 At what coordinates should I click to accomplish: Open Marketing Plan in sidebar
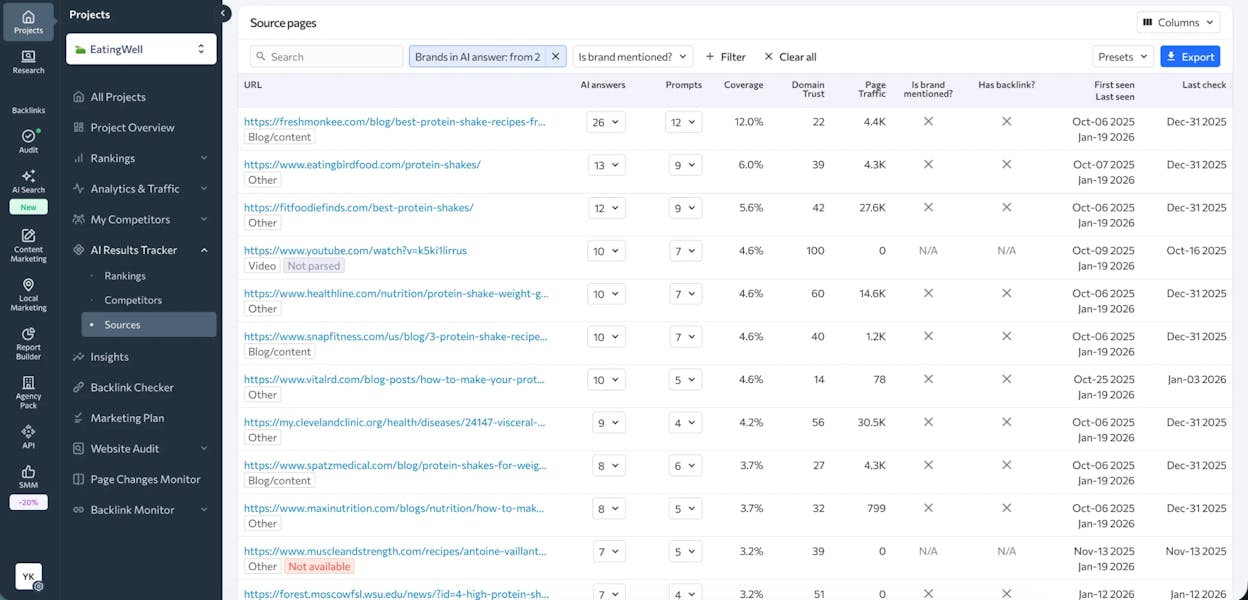coord(127,418)
